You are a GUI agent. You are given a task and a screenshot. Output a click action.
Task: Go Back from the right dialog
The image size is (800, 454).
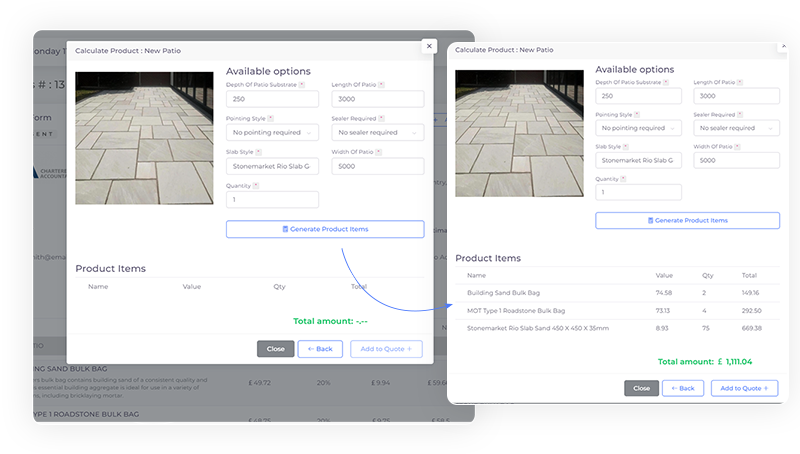pyautogui.click(x=683, y=388)
